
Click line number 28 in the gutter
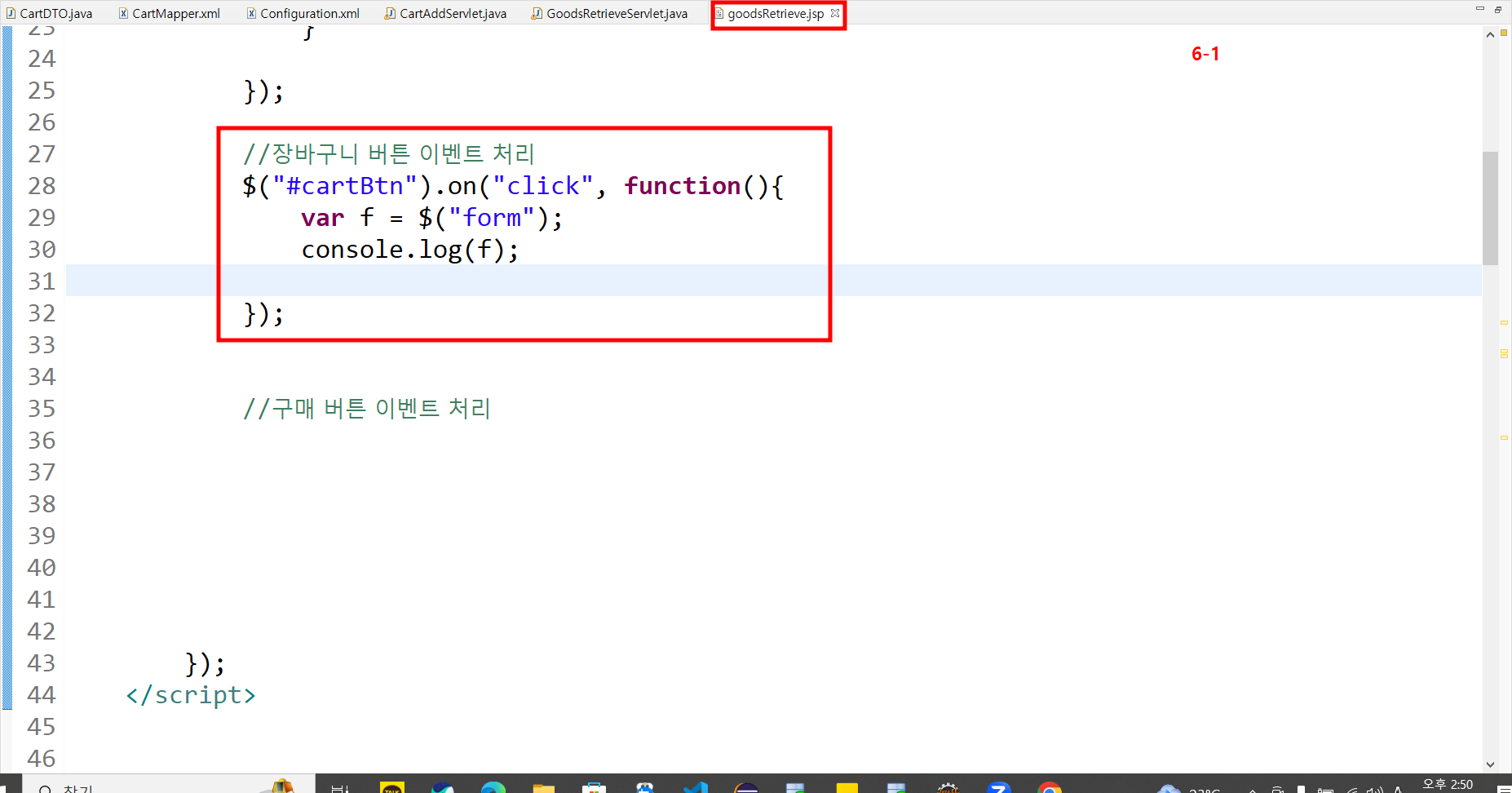[42, 186]
